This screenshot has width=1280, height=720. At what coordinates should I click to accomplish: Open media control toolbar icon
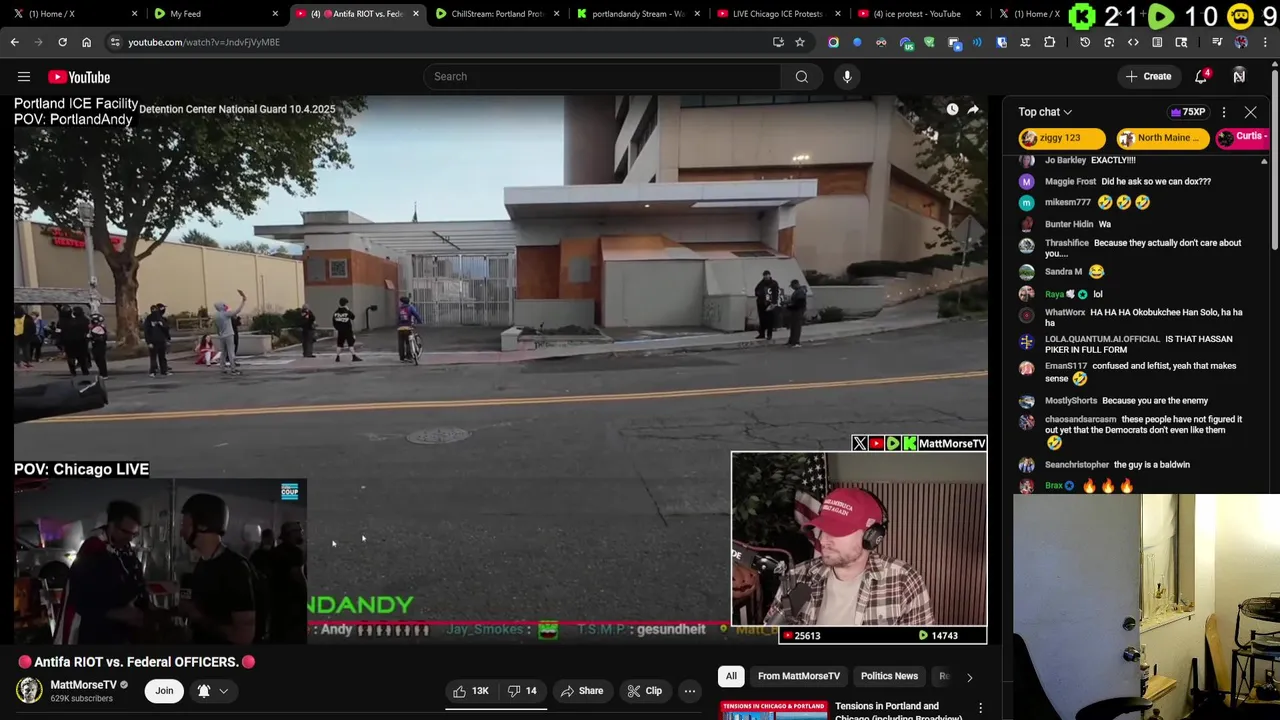click(x=1217, y=42)
